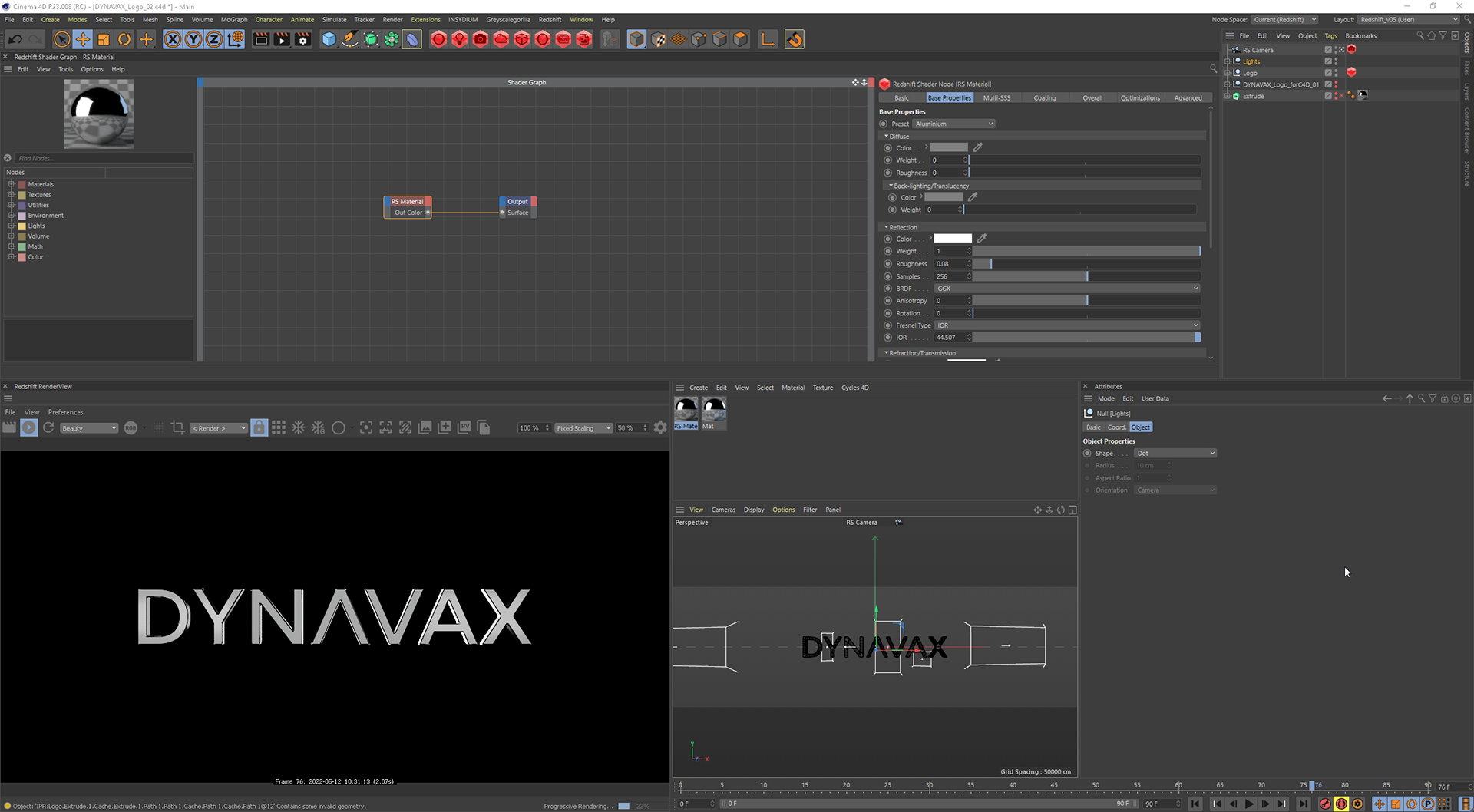Click the Refresh render icon
1474x812 pixels.
pyautogui.click(x=48, y=427)
